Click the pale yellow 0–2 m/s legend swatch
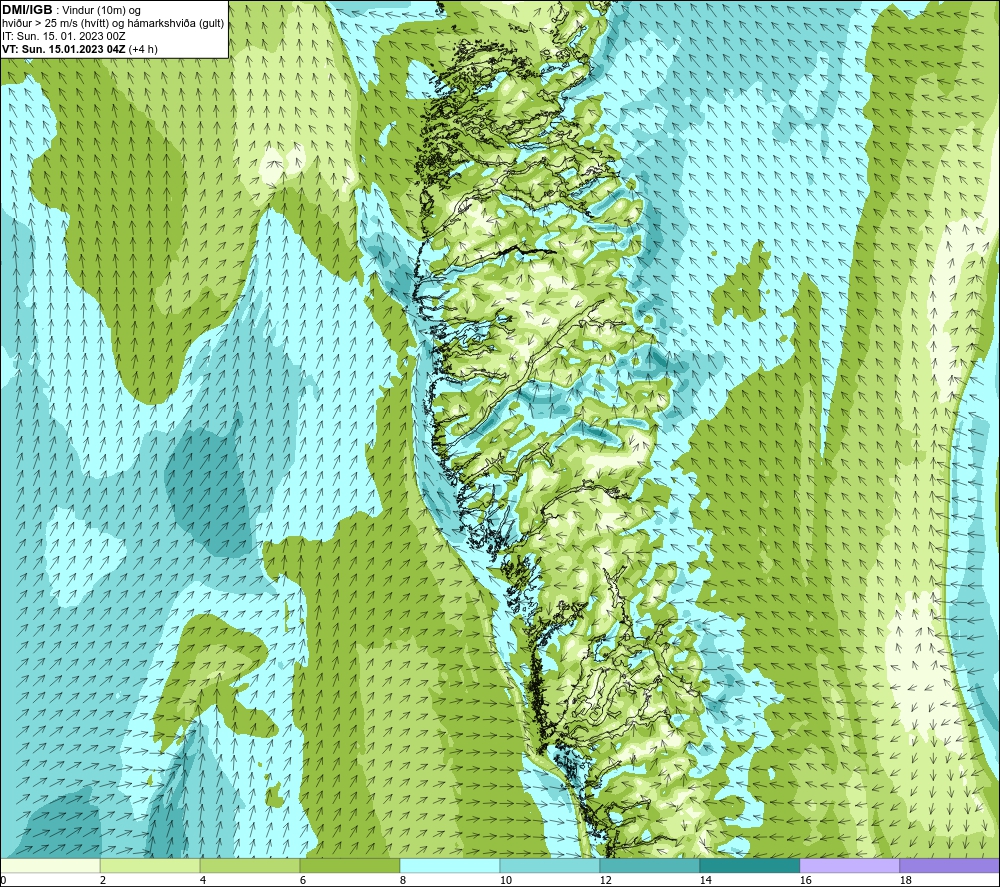This screenshot has width=1000, height=887. coord(50,865)
